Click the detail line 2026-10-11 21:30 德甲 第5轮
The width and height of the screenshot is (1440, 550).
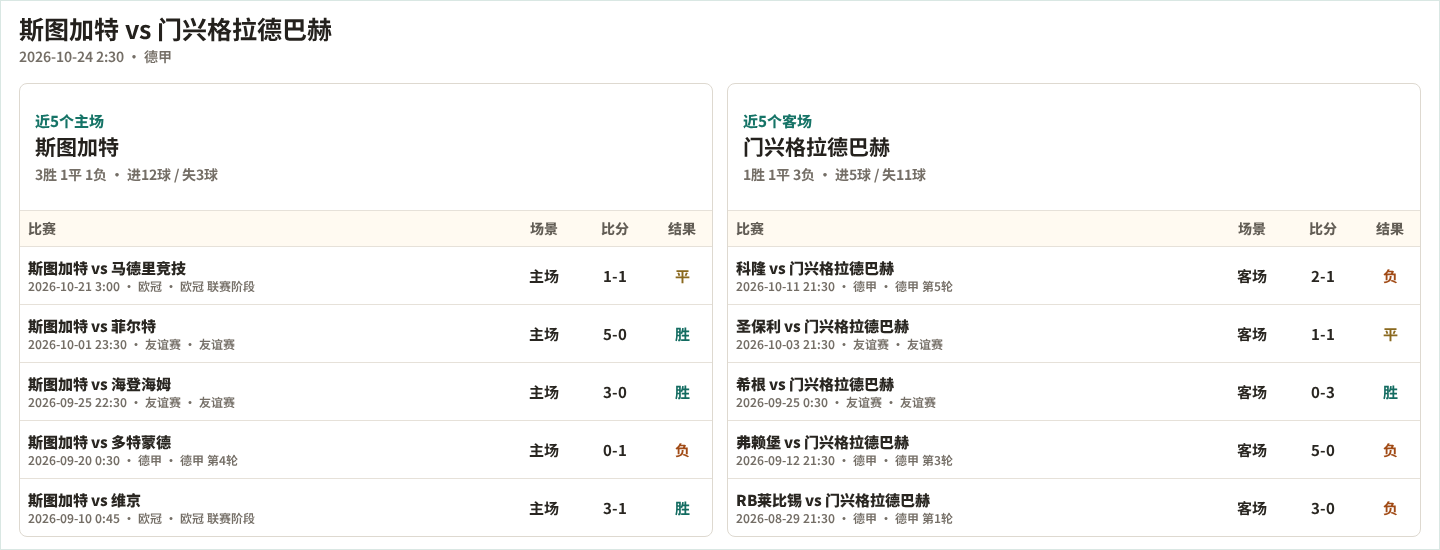coord(844,287)
